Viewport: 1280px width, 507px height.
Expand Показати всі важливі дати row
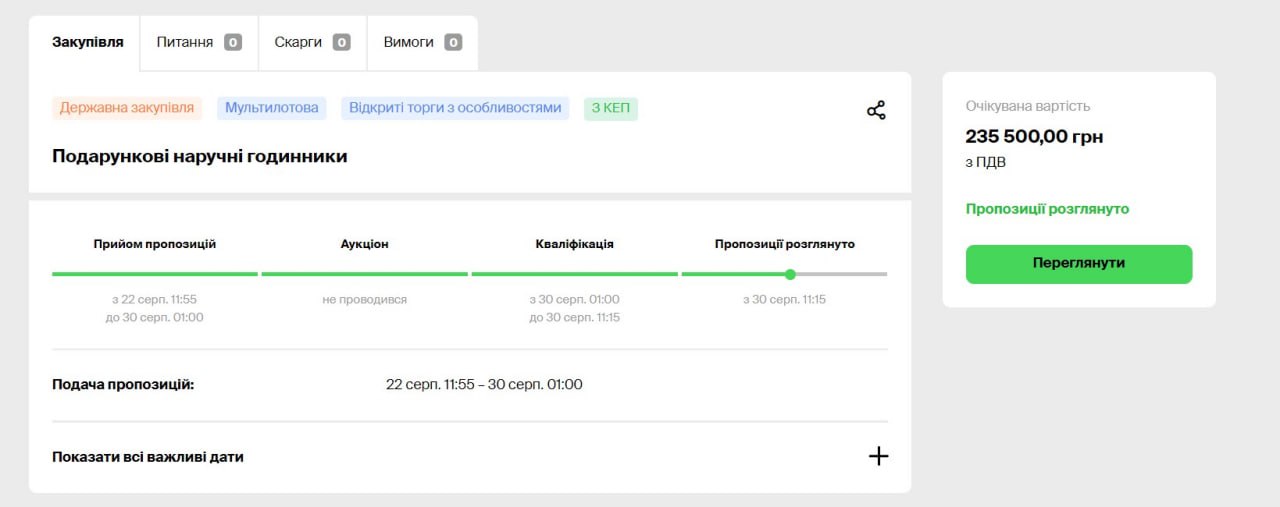(x=148, y=457)
